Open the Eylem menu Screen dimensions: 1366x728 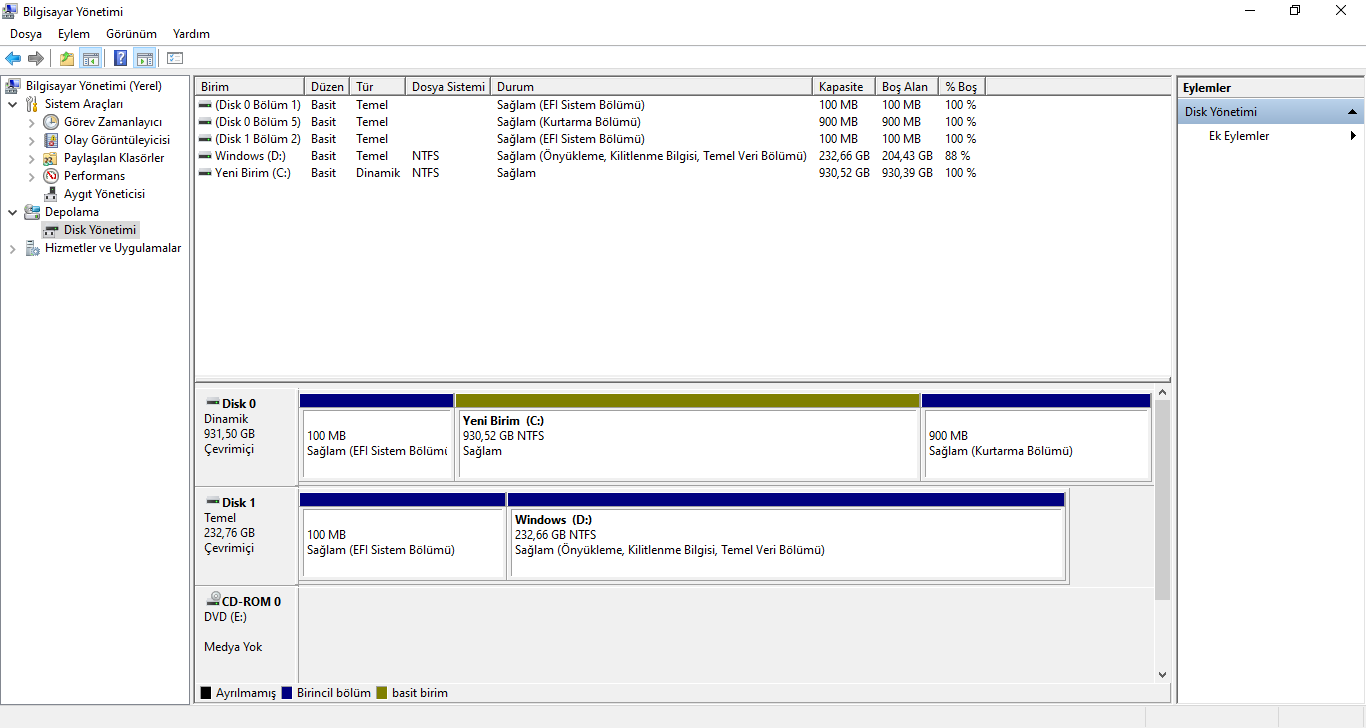(x=73, y=34)
